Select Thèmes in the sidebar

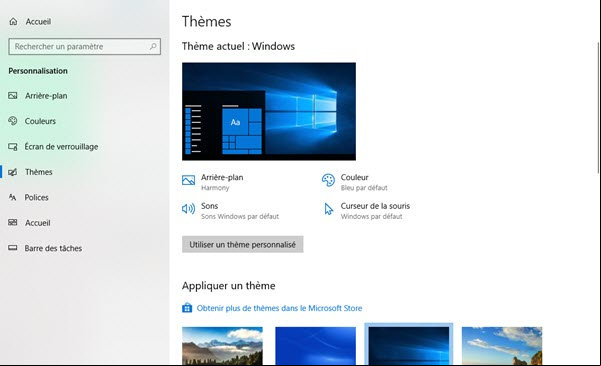(39, 172)
